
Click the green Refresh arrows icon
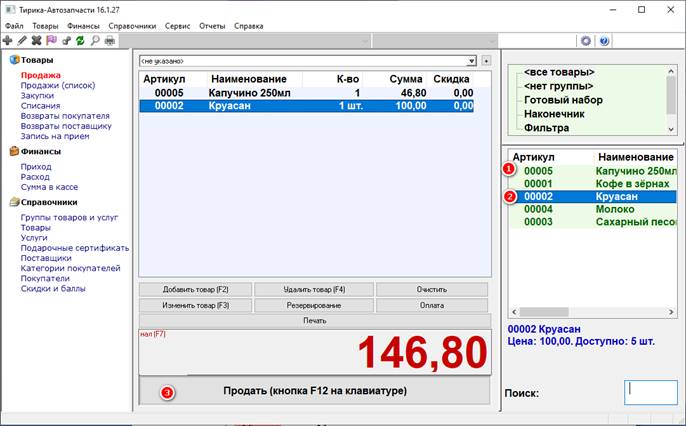coord(80,41)
